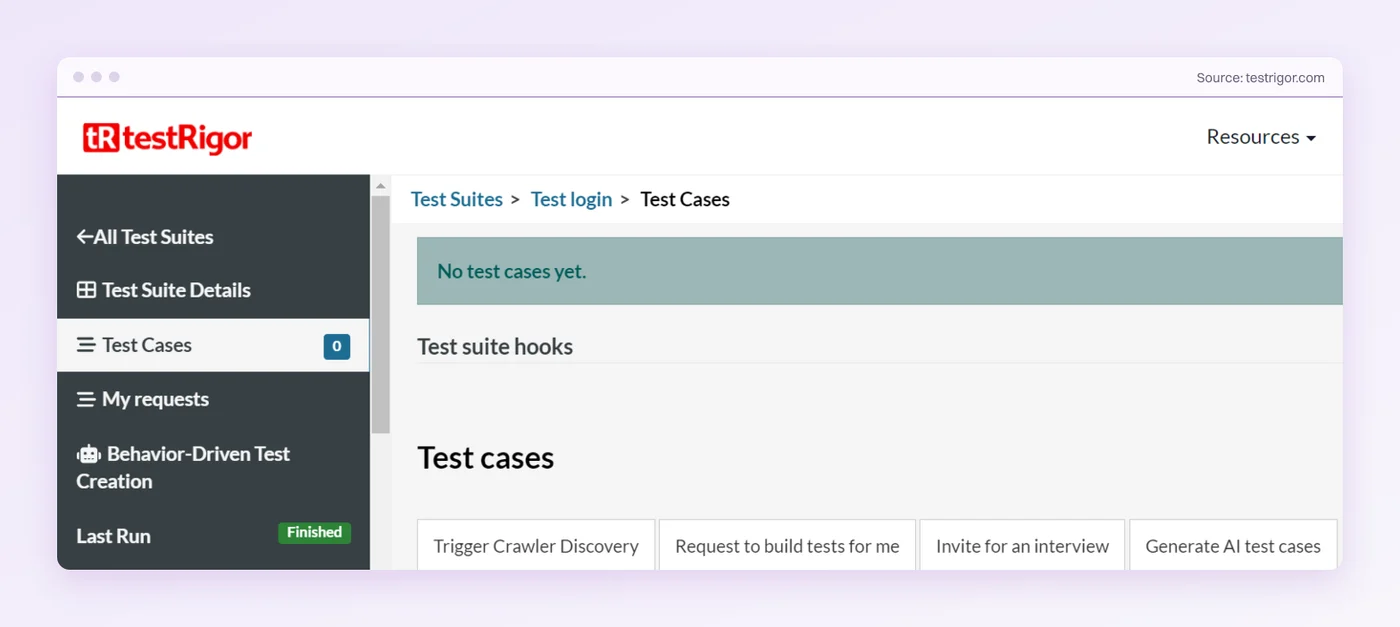The width and height of the screenshot is (1400, 627).
Task: Click Request to build tests for me
Action: (x=787, y=545)
